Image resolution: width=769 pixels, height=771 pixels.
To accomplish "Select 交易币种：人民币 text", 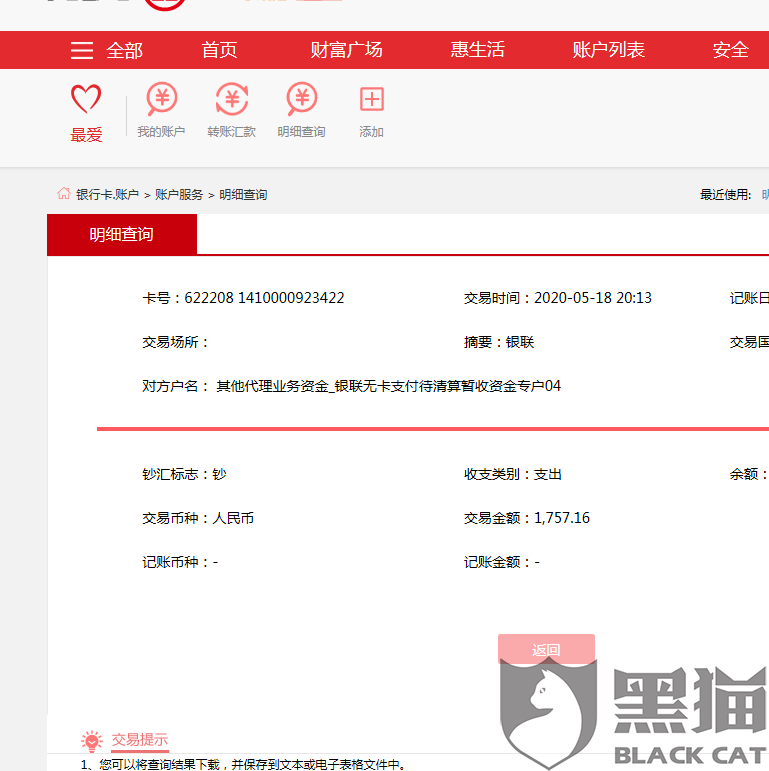I will click(x=198, y=518).
